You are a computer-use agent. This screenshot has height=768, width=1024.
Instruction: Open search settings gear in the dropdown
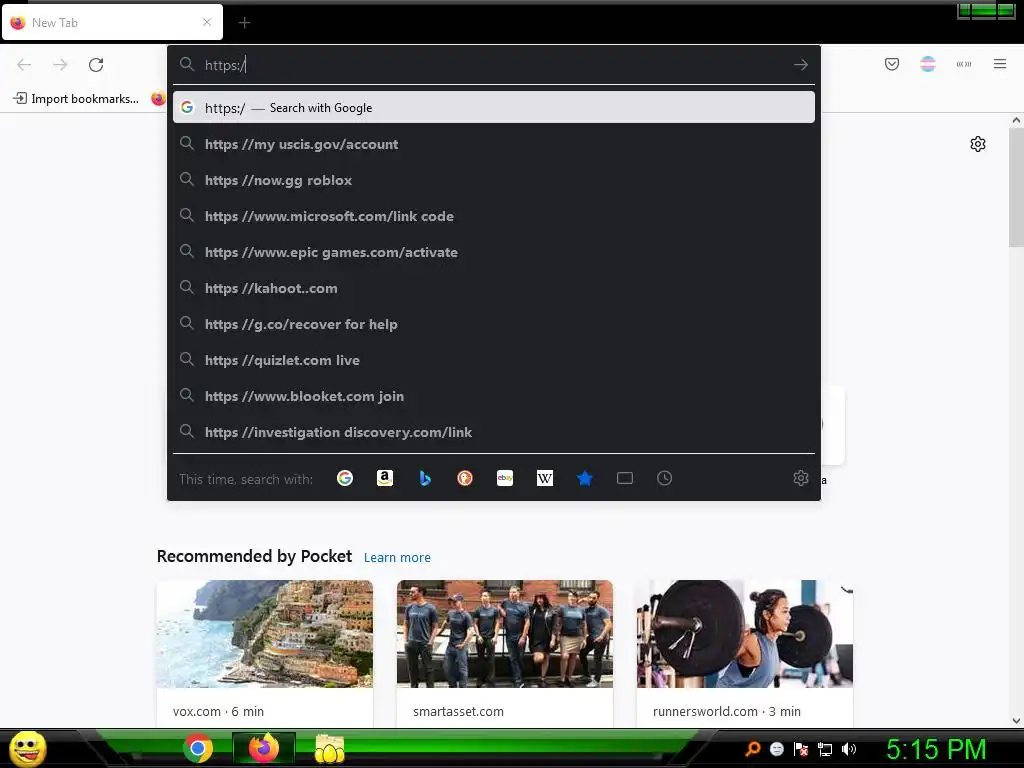click(801, 478)
